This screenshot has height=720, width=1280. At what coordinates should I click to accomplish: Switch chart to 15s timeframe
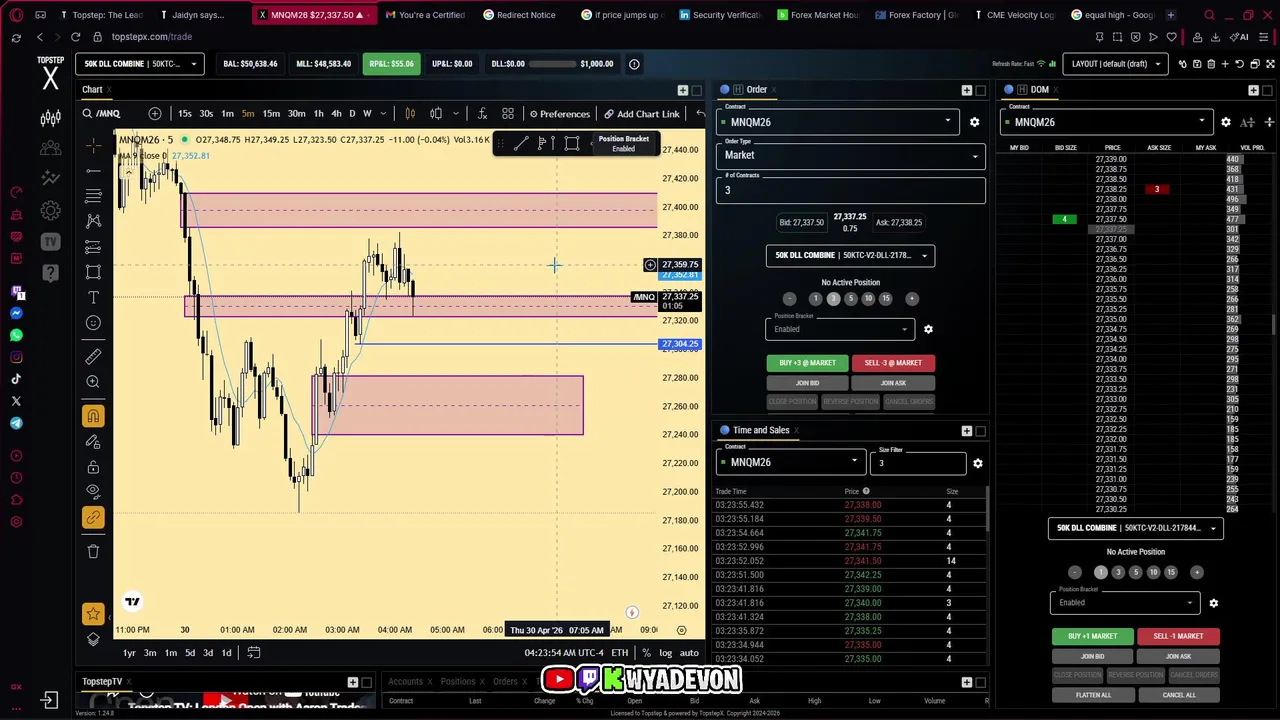185,114
